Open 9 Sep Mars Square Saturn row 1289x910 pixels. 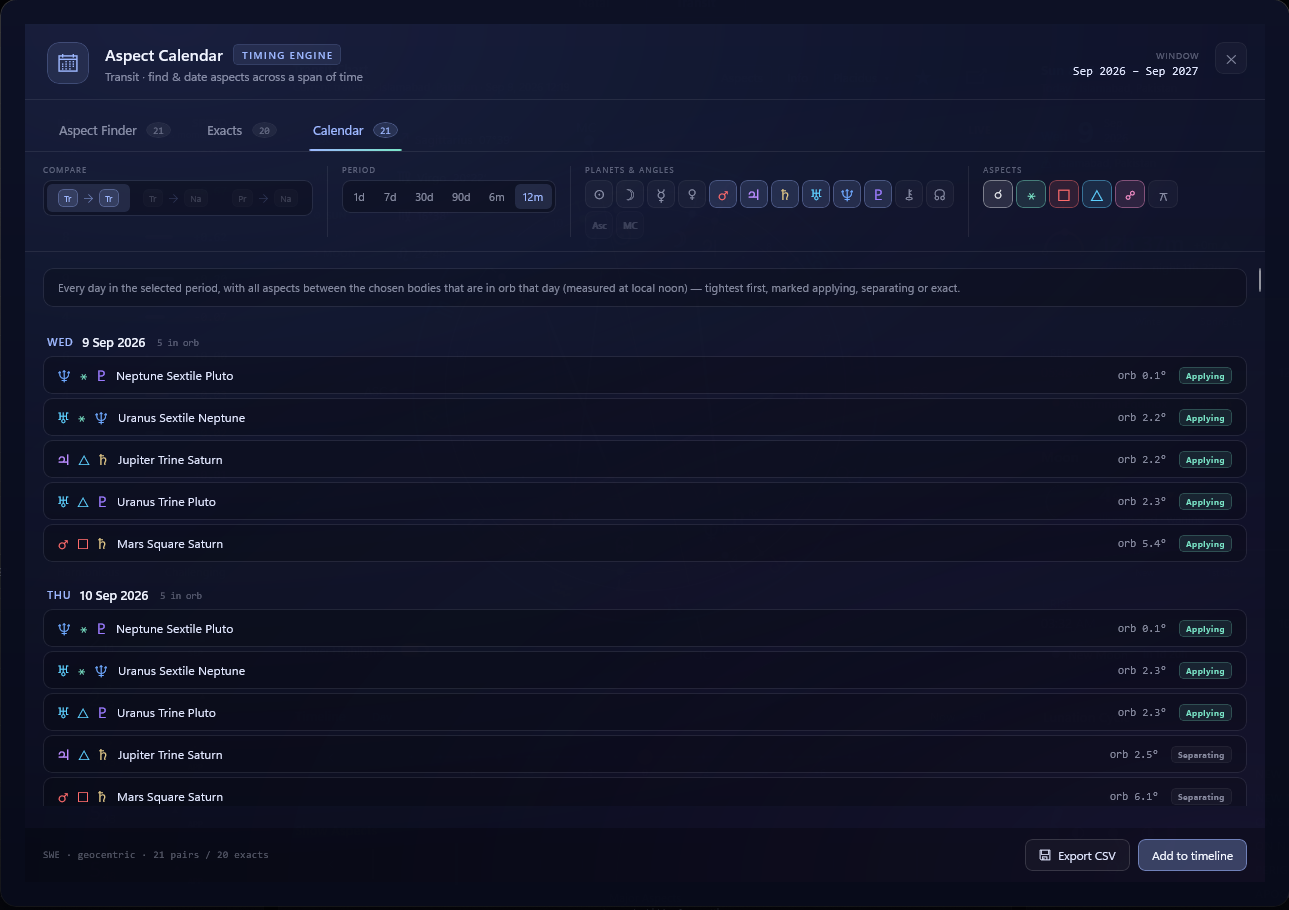point(645,544)
